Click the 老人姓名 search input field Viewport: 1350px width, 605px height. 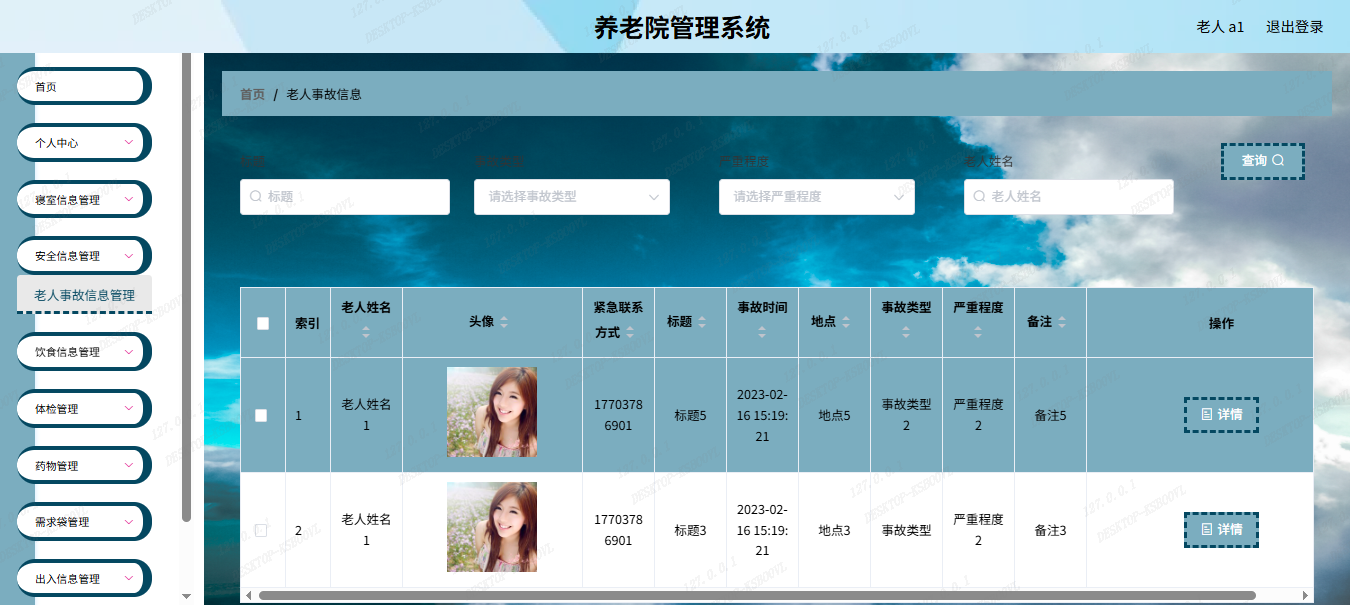pyautogui.click(x=1068, y=197)
